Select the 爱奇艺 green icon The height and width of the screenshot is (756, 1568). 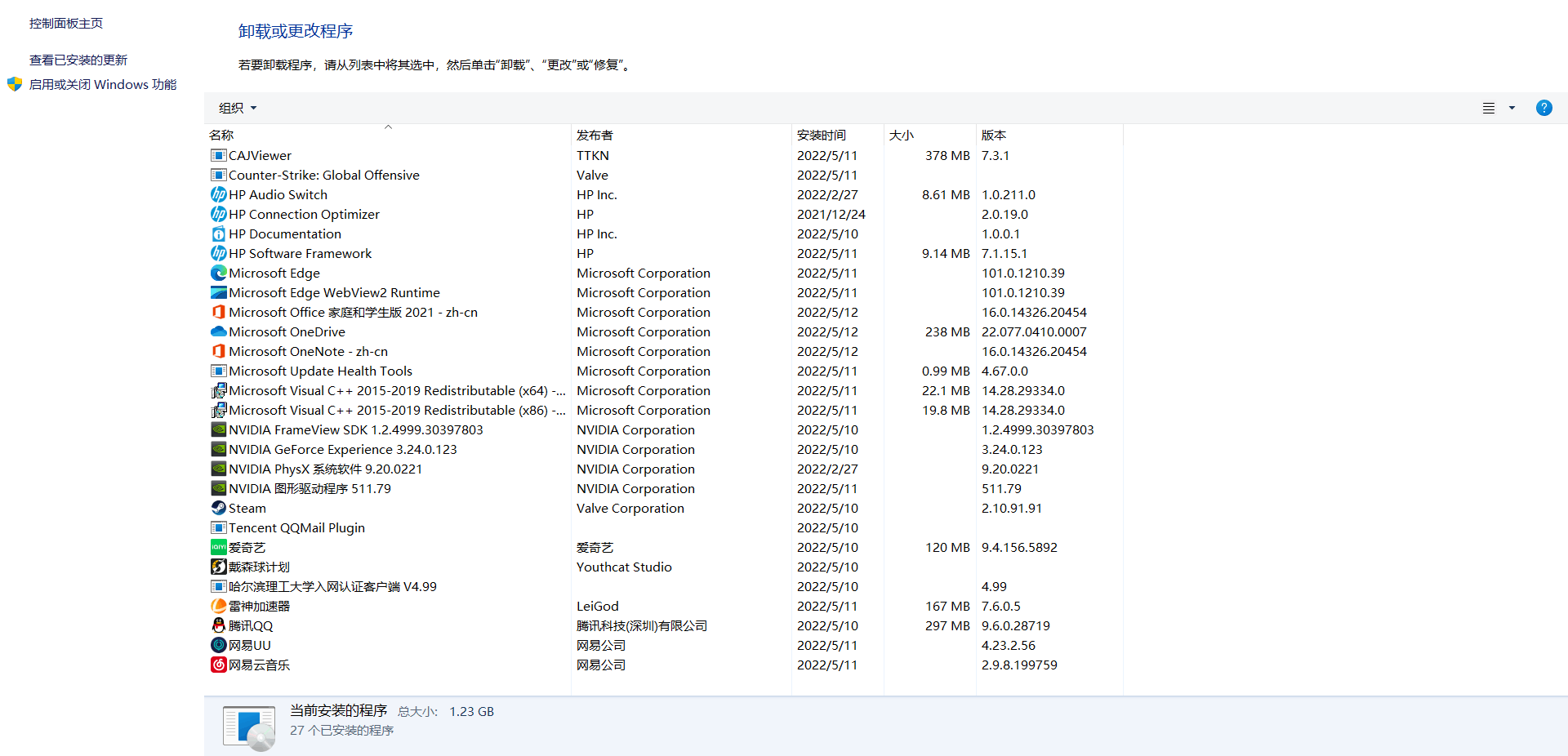click(x=218, y=547)
